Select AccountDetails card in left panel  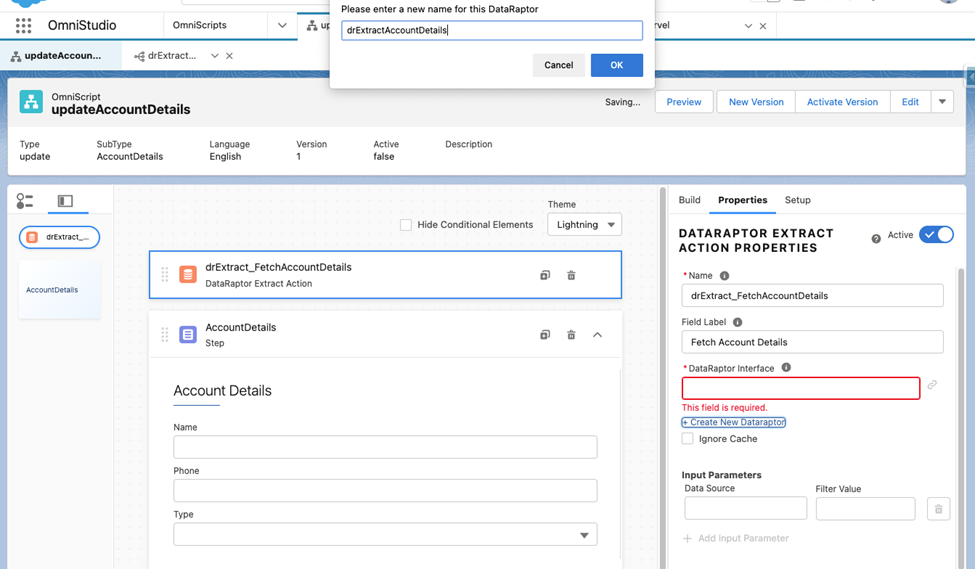point(60,290)
